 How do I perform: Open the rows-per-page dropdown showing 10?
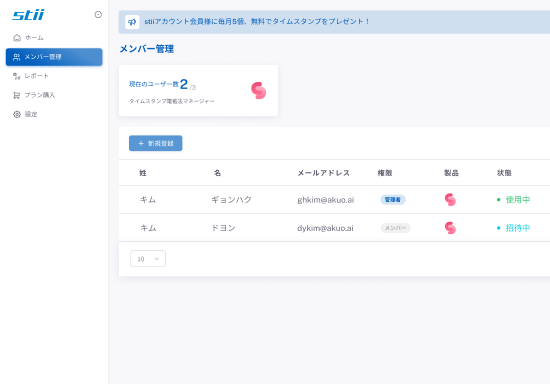[x=148, y=259]
